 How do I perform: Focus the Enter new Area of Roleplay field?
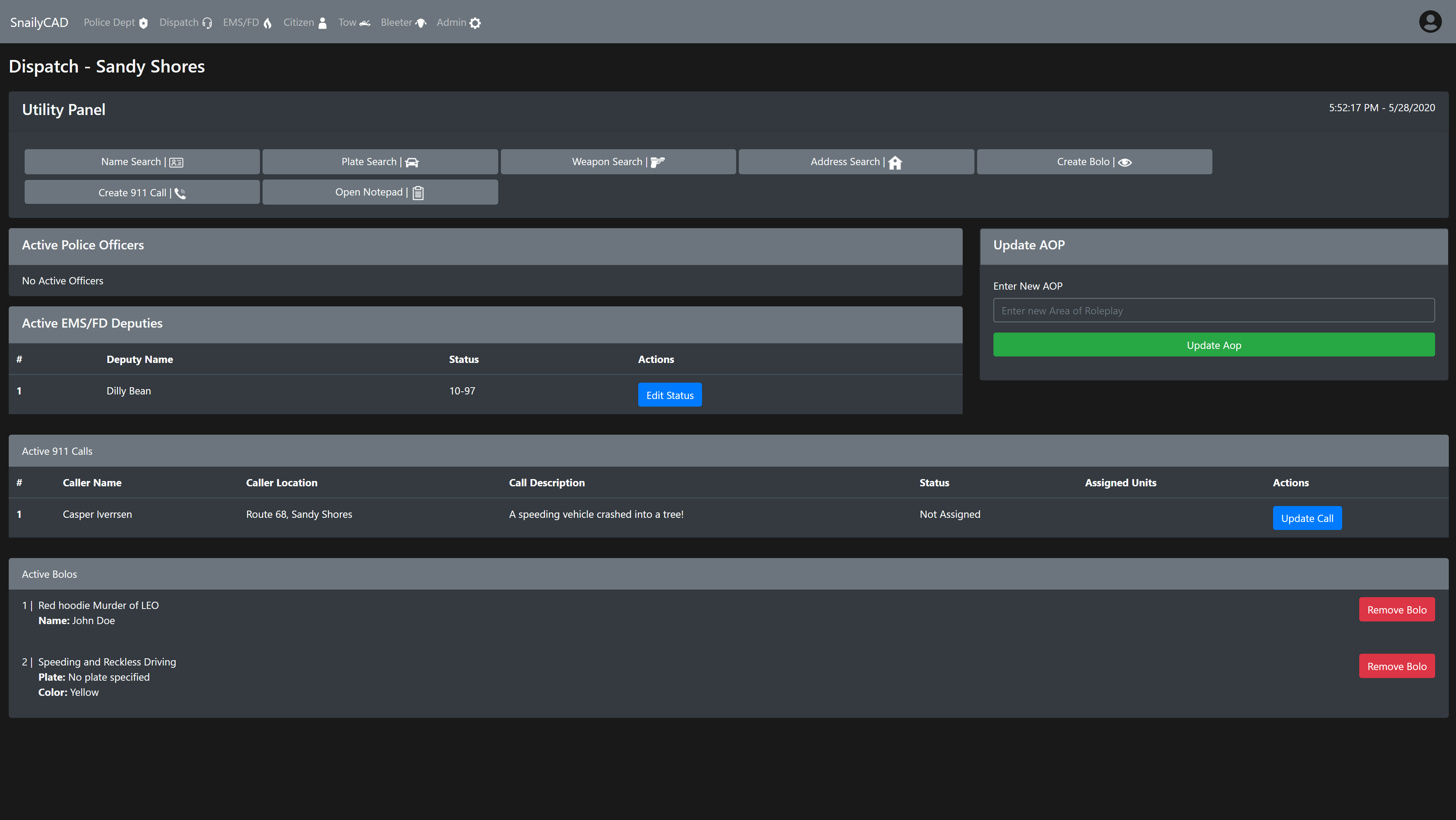[x=1214, y=311]
